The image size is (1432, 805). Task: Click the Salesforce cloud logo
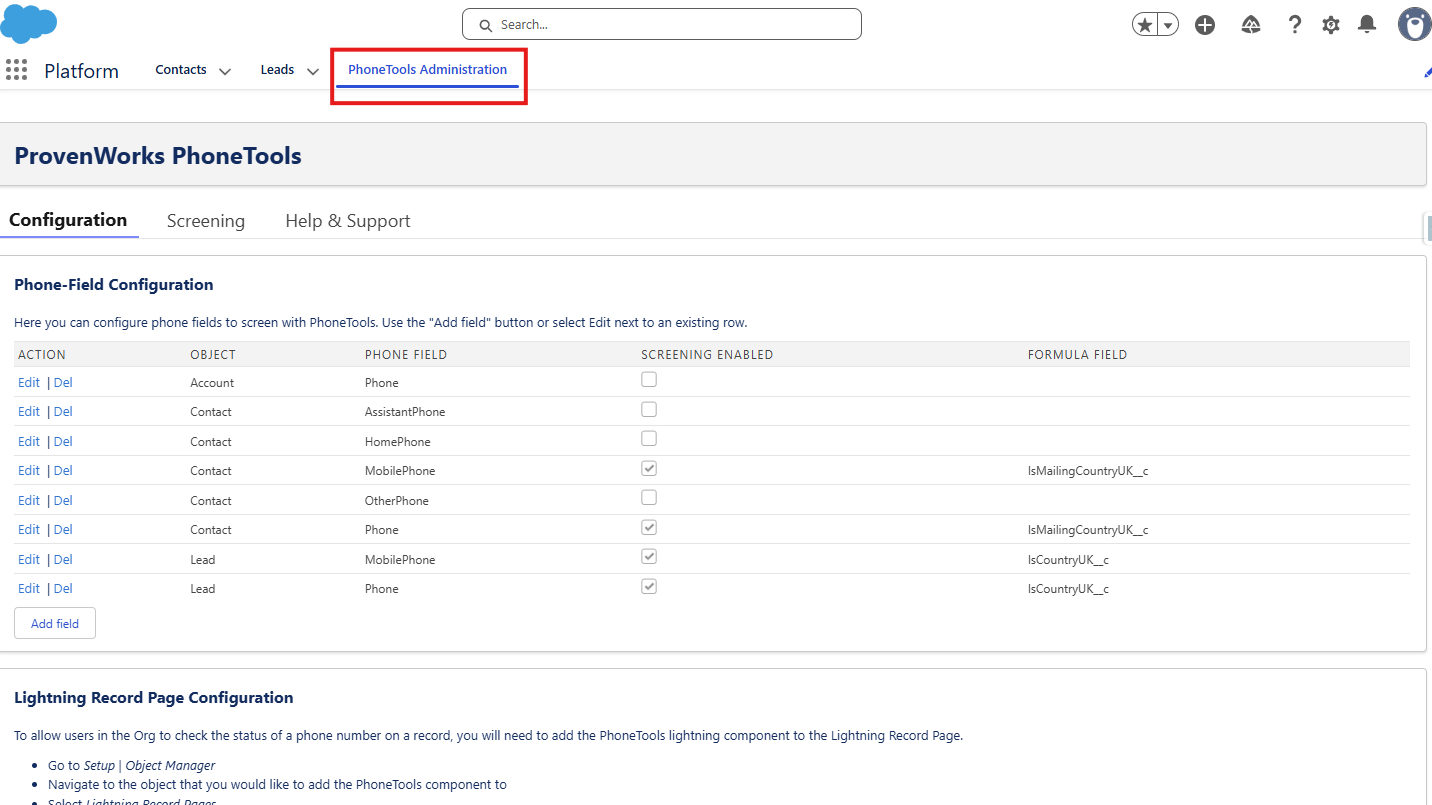tap(29, 23)
